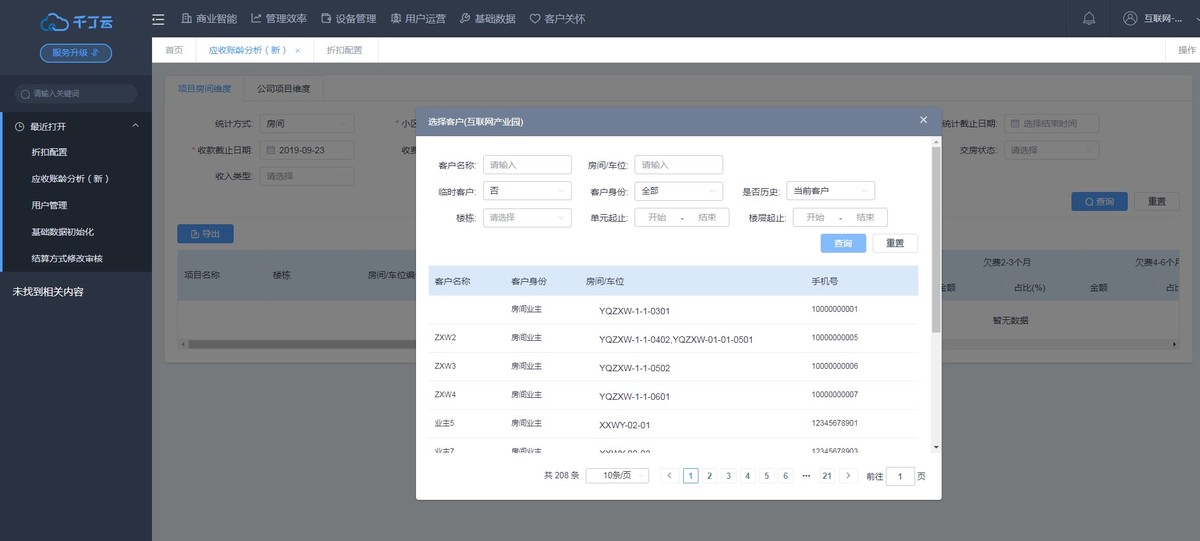Go to page 6 in pagination
The width and height of the screenshot is (1200, 541).
pyautogui.click(x=786, y=476)
